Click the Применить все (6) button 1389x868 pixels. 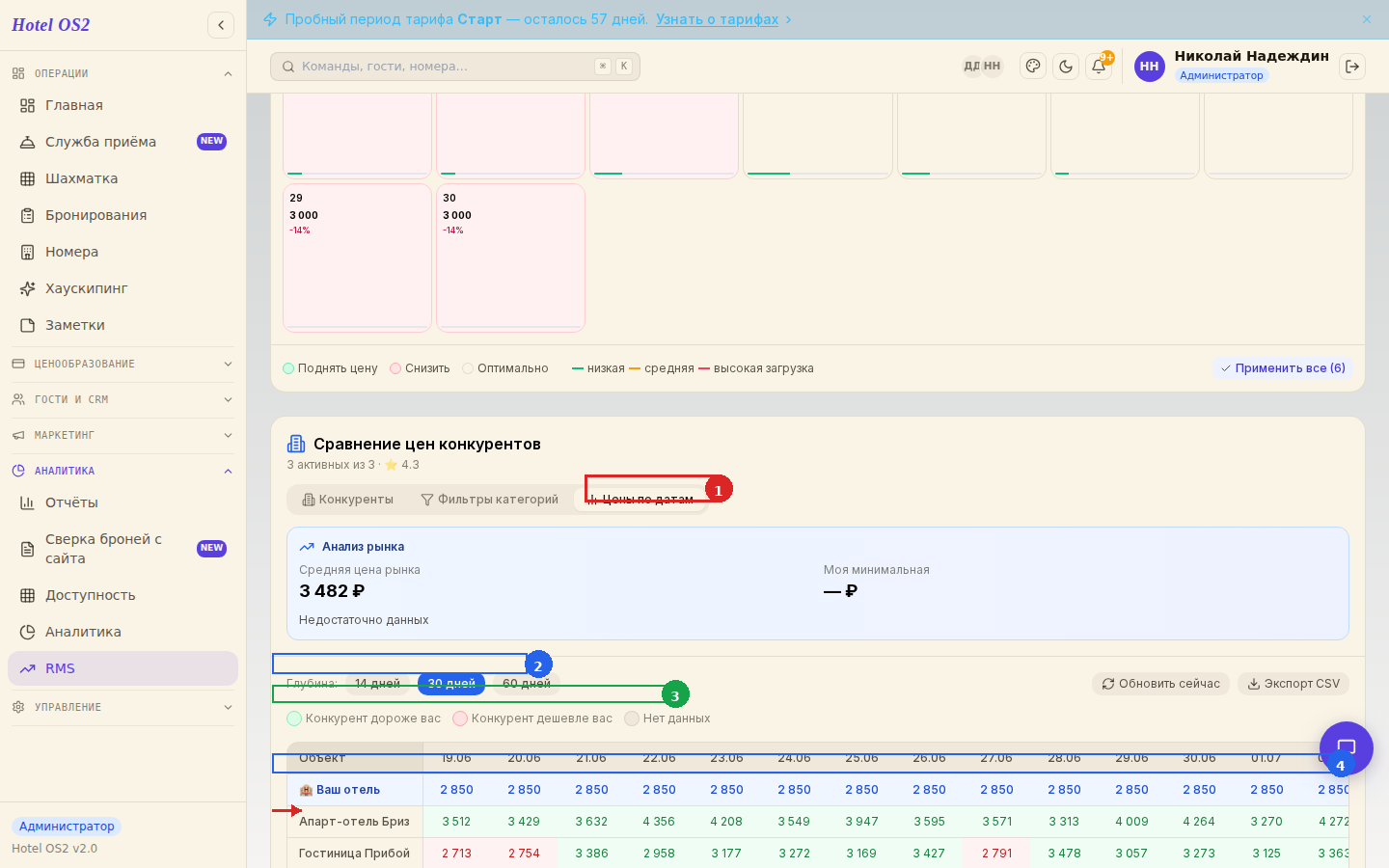1283,368
